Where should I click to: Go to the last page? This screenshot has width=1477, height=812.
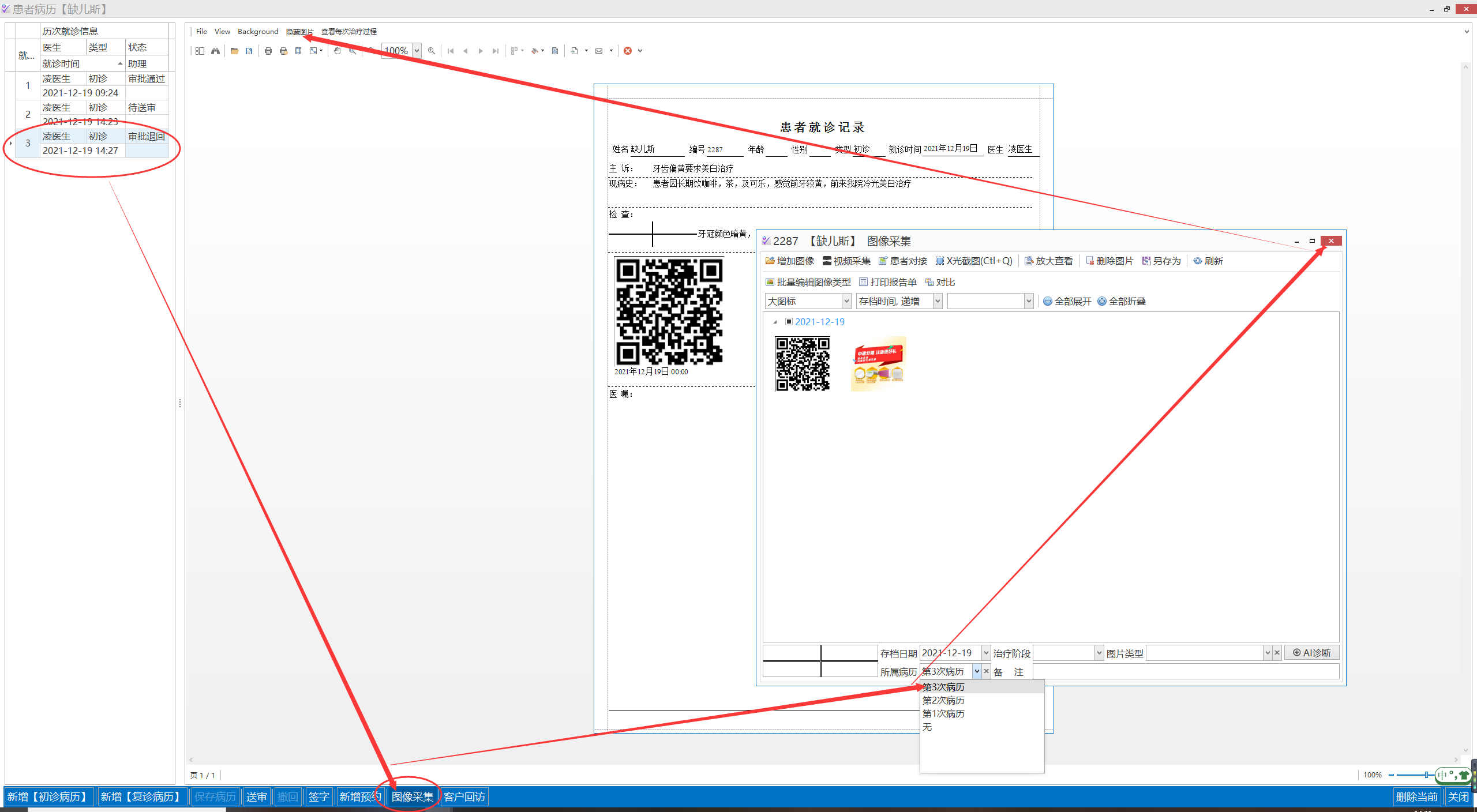coord(496,51)
